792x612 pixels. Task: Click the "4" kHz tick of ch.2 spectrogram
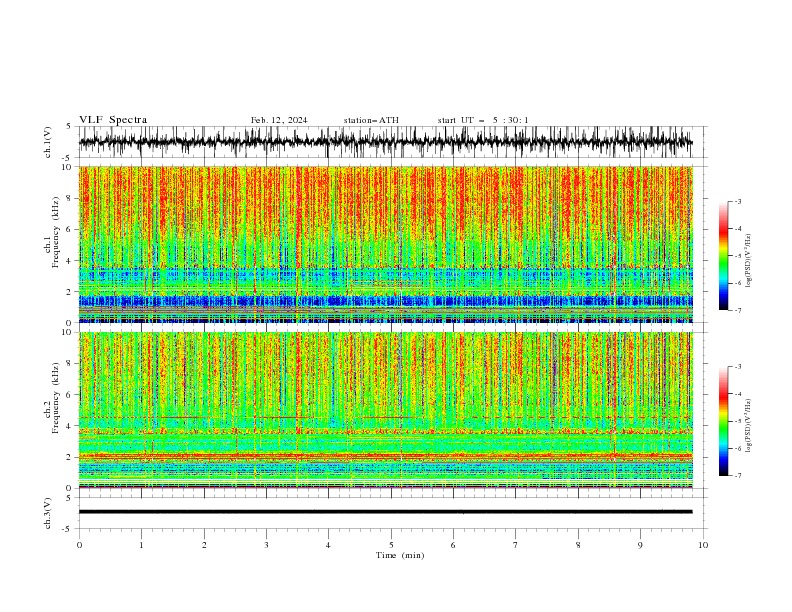(70, 426)
